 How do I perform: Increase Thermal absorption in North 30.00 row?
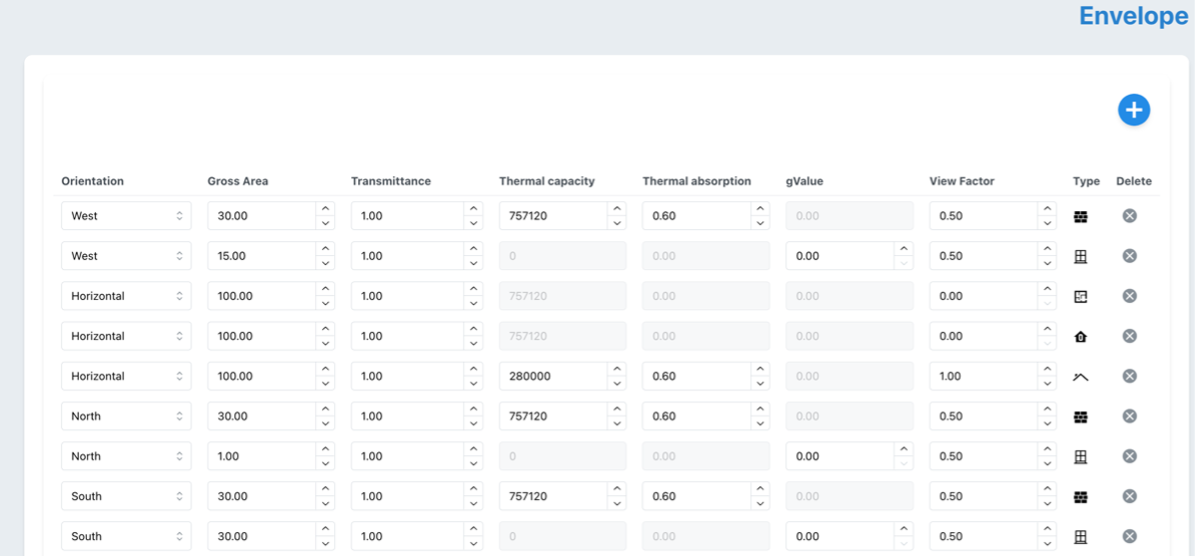click(760, 409)
